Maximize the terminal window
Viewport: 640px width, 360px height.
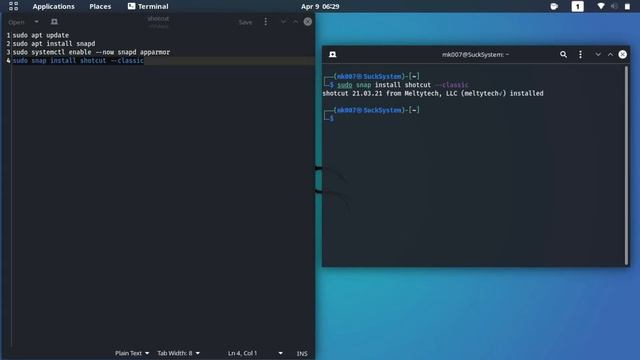(x=610, y=54)
